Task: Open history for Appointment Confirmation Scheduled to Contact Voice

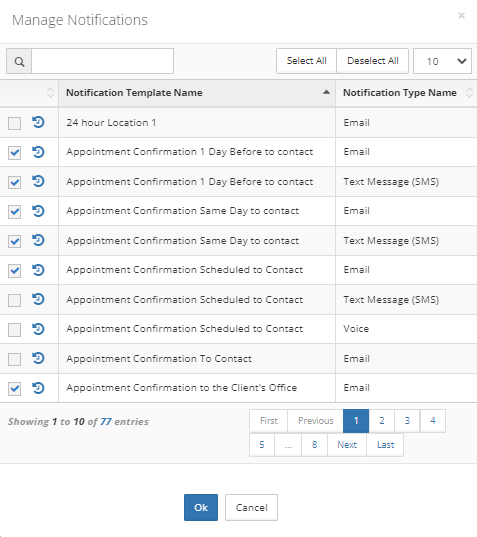Action: (x=38, y=329)
